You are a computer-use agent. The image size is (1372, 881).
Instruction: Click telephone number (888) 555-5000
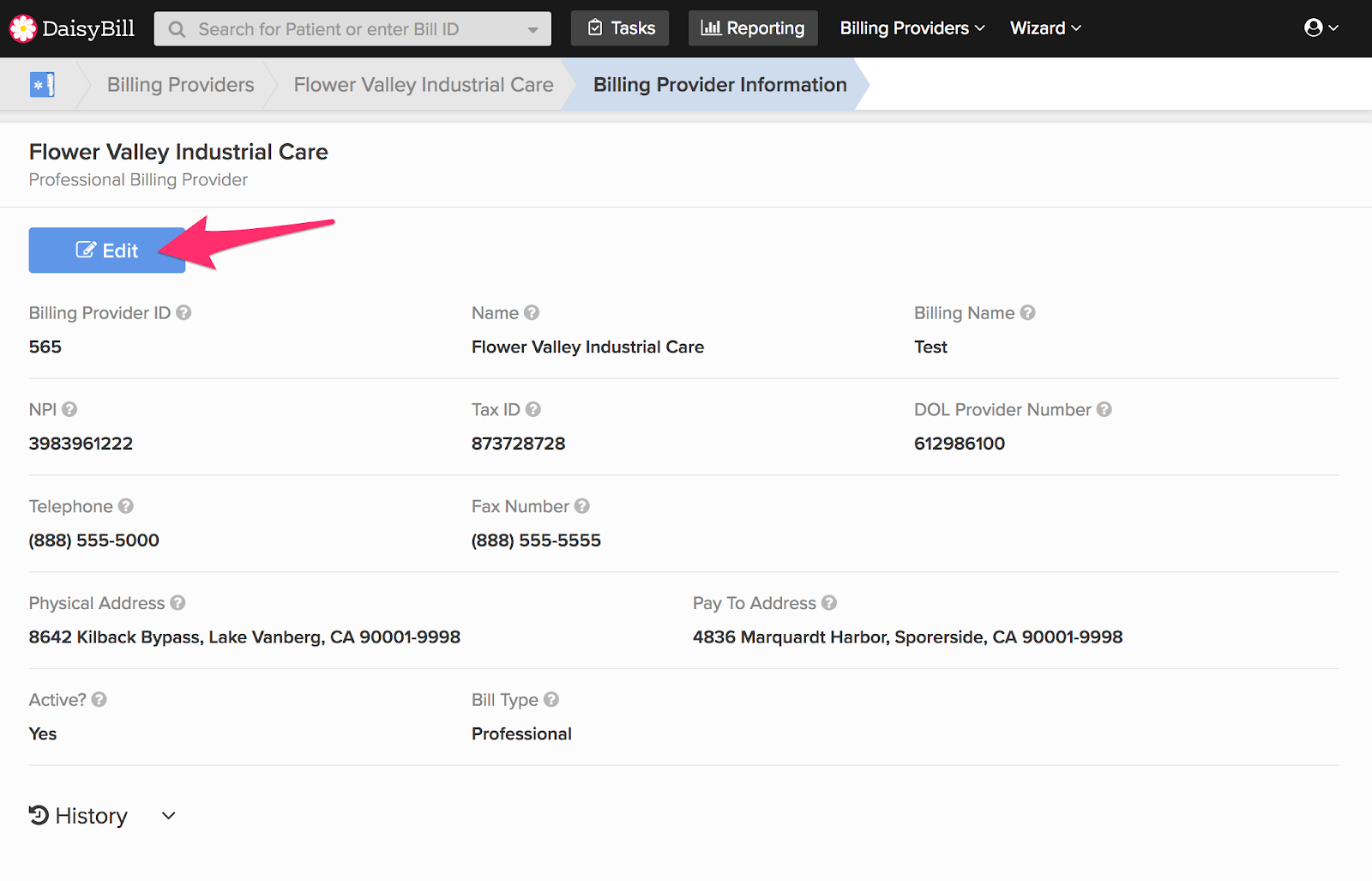(94, 540)
